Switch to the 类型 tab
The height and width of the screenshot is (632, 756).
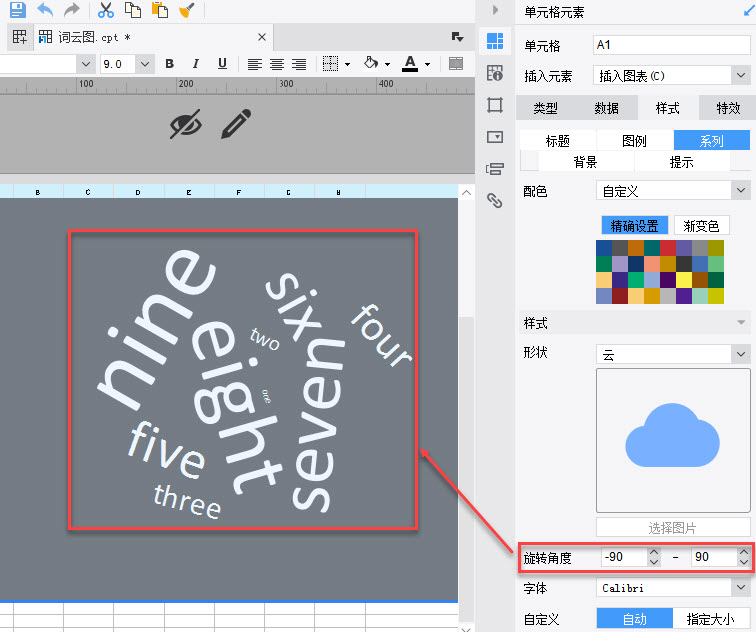[546, 108]
